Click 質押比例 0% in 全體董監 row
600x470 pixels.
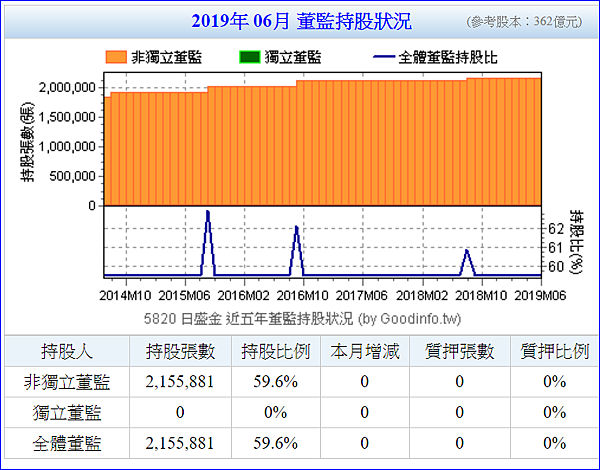[x=554, y=443]
